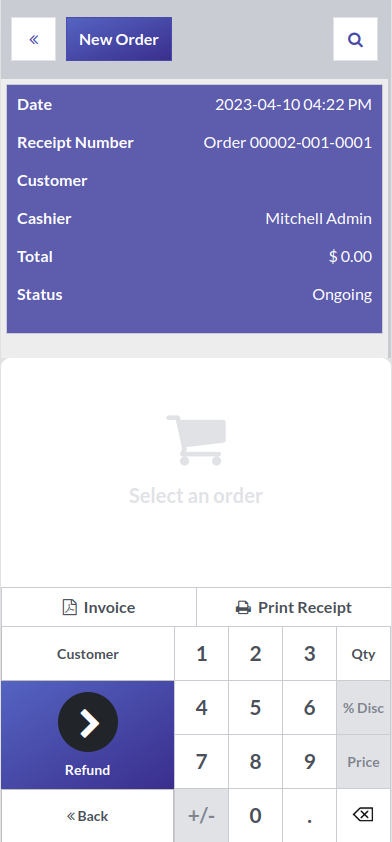
Task: Click the backspace delete key icon
Action: 363,815
